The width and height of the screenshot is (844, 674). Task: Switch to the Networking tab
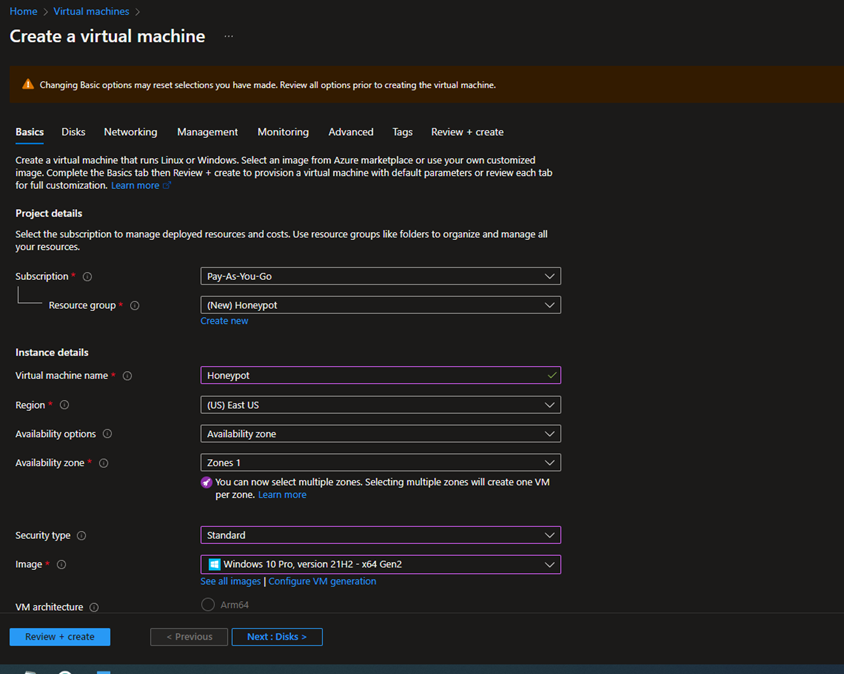130,131
